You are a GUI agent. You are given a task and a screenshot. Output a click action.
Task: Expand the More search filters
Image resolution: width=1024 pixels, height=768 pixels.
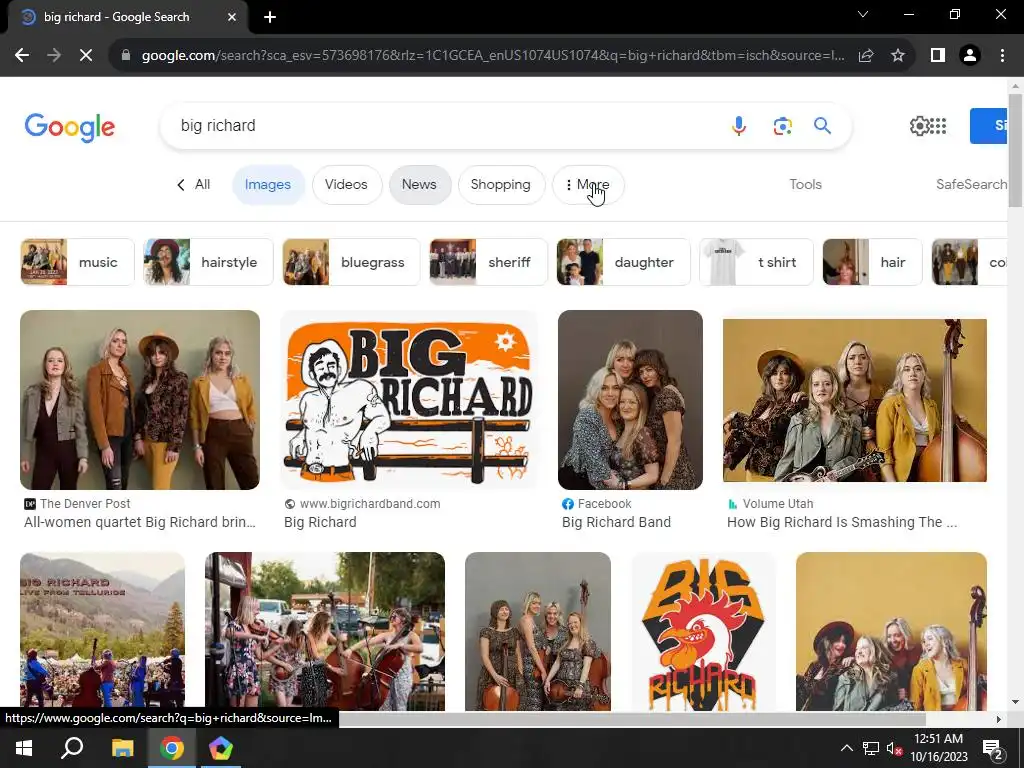(588, 185)
